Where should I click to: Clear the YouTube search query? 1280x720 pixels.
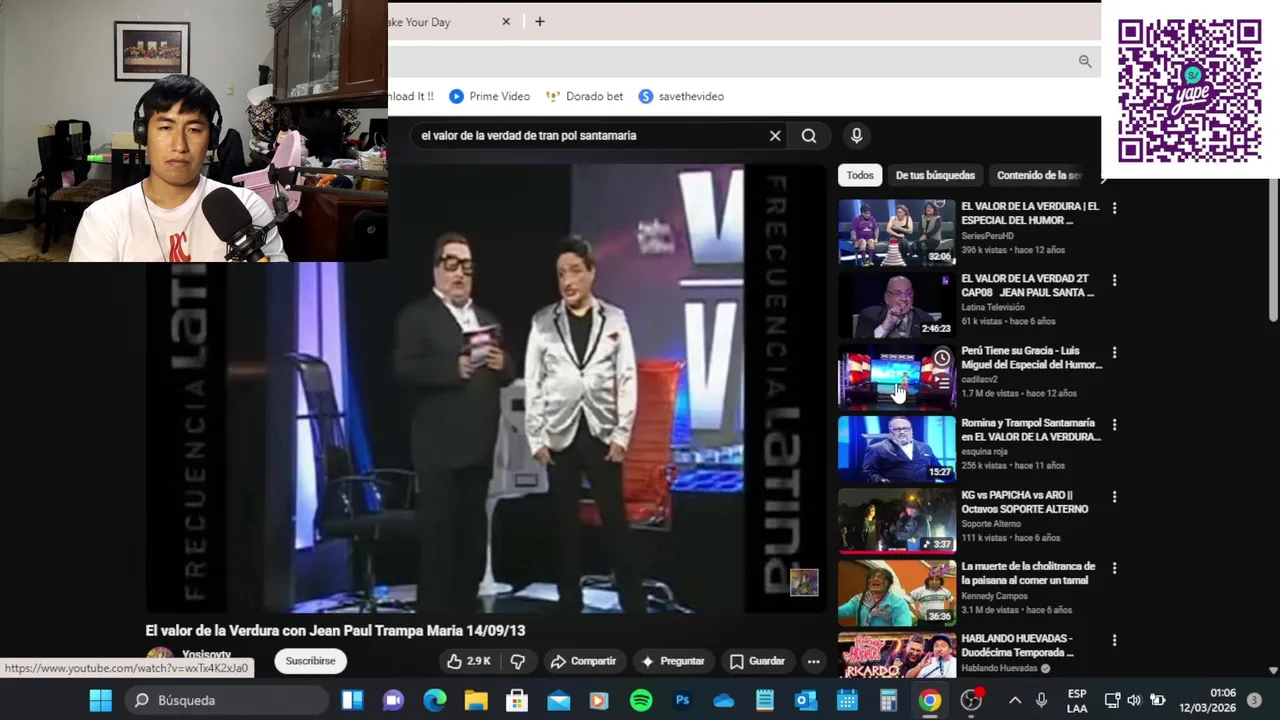click(775, 136)
